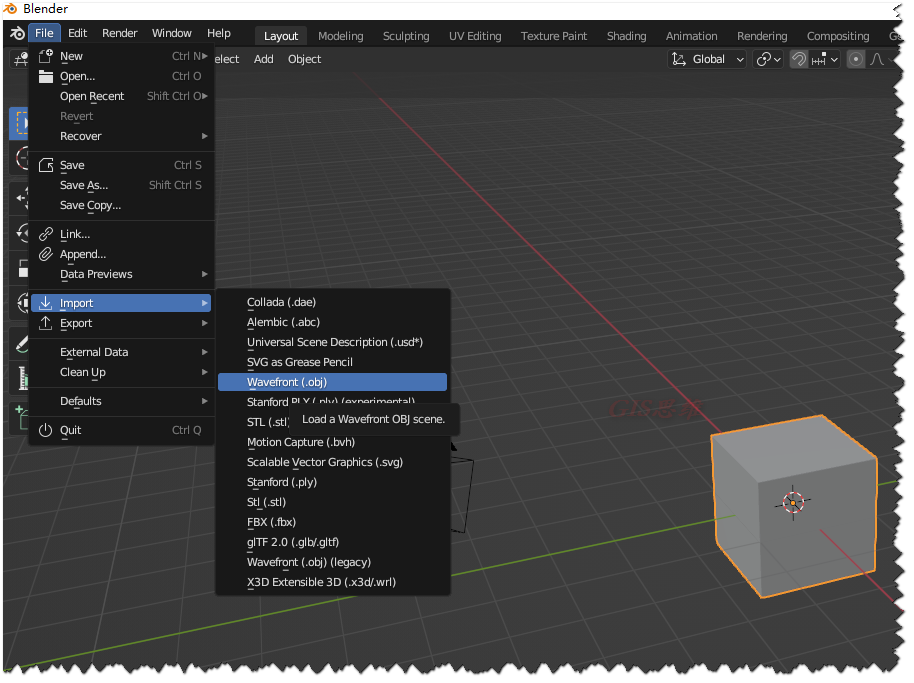Click the New file icon
This screenshot has width=914, height=683.
point(45,56)
